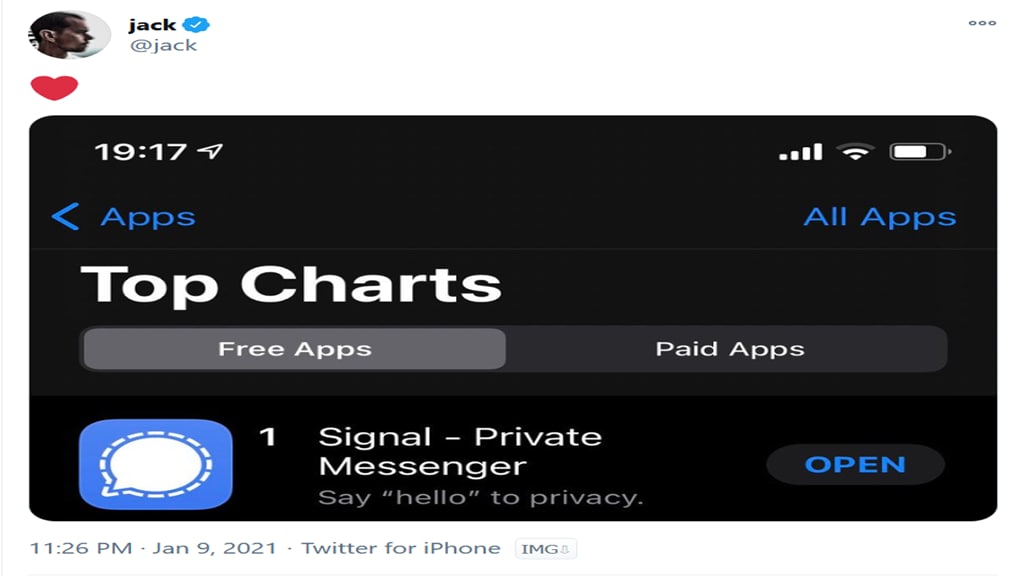Viewport: 1024px width, 576px height.
Task: Click the @jack handle
Action: (x=163, y=45)
